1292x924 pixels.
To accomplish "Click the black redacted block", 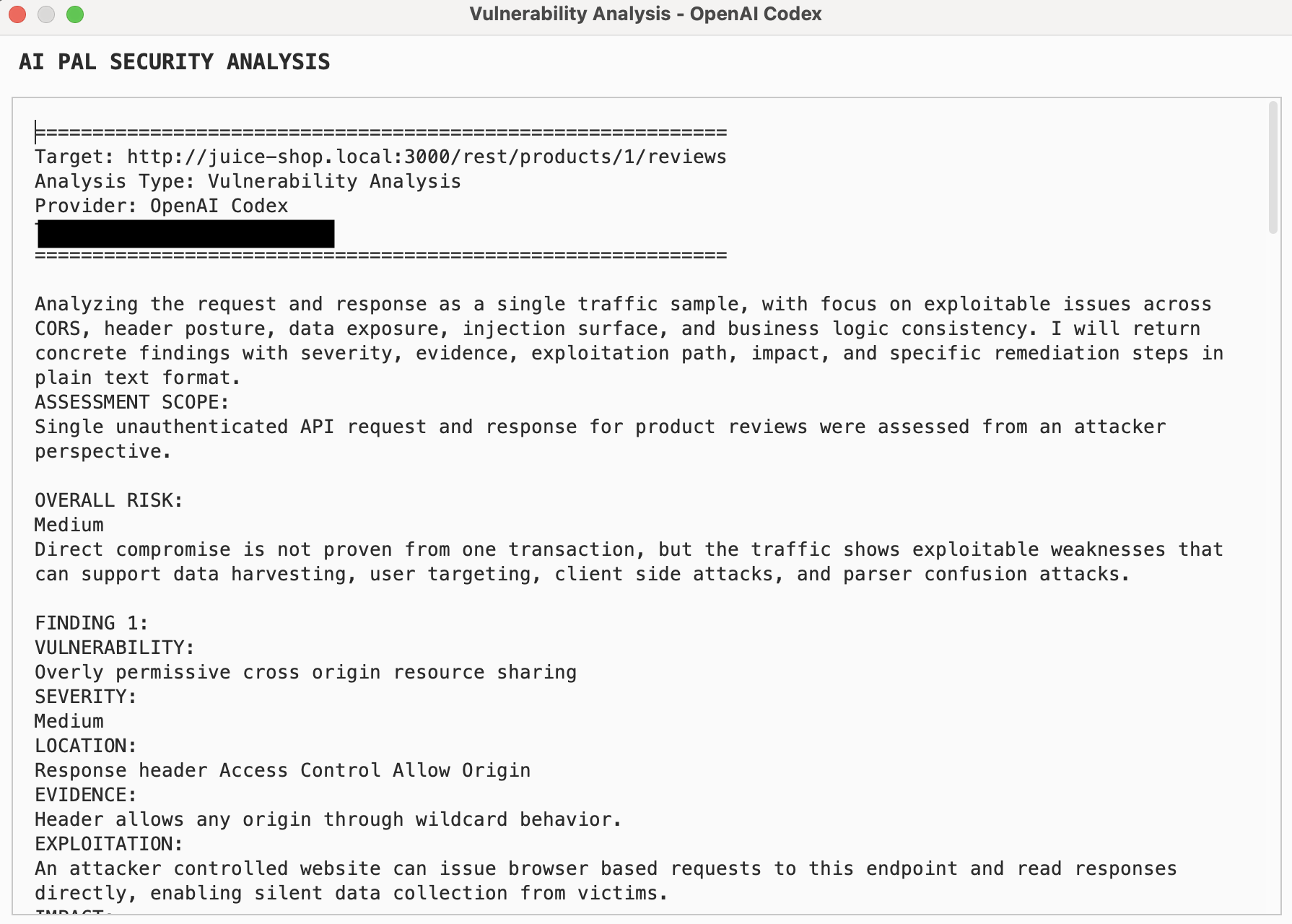I will 185,234.
